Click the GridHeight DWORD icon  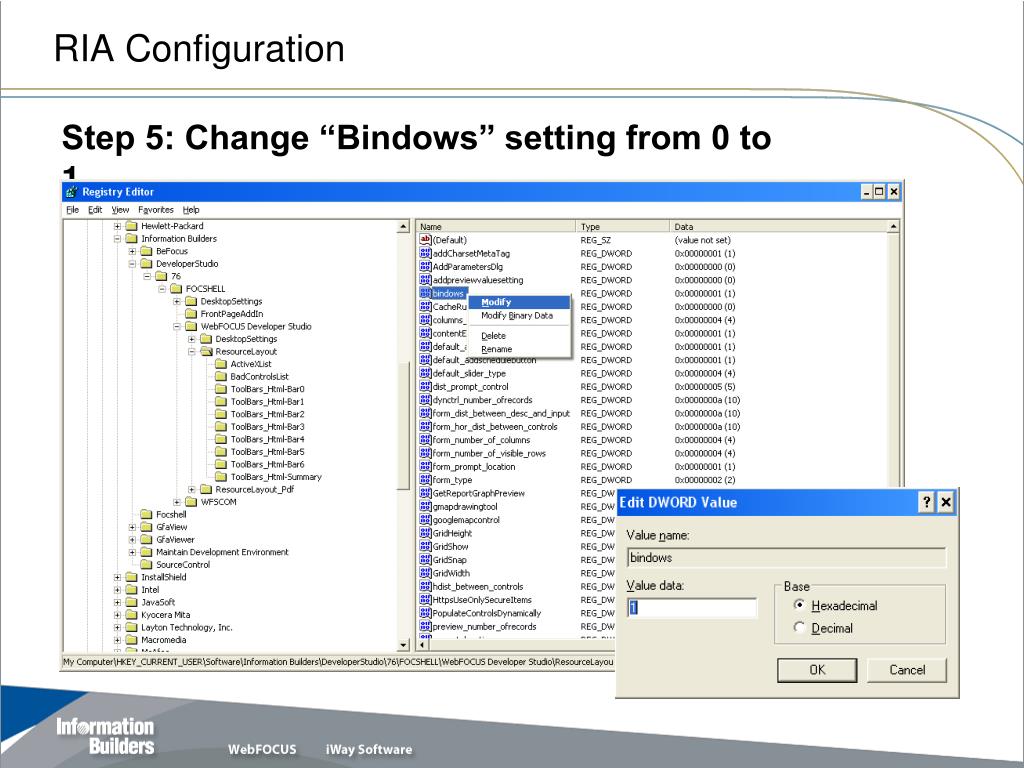tap(425, 533)
